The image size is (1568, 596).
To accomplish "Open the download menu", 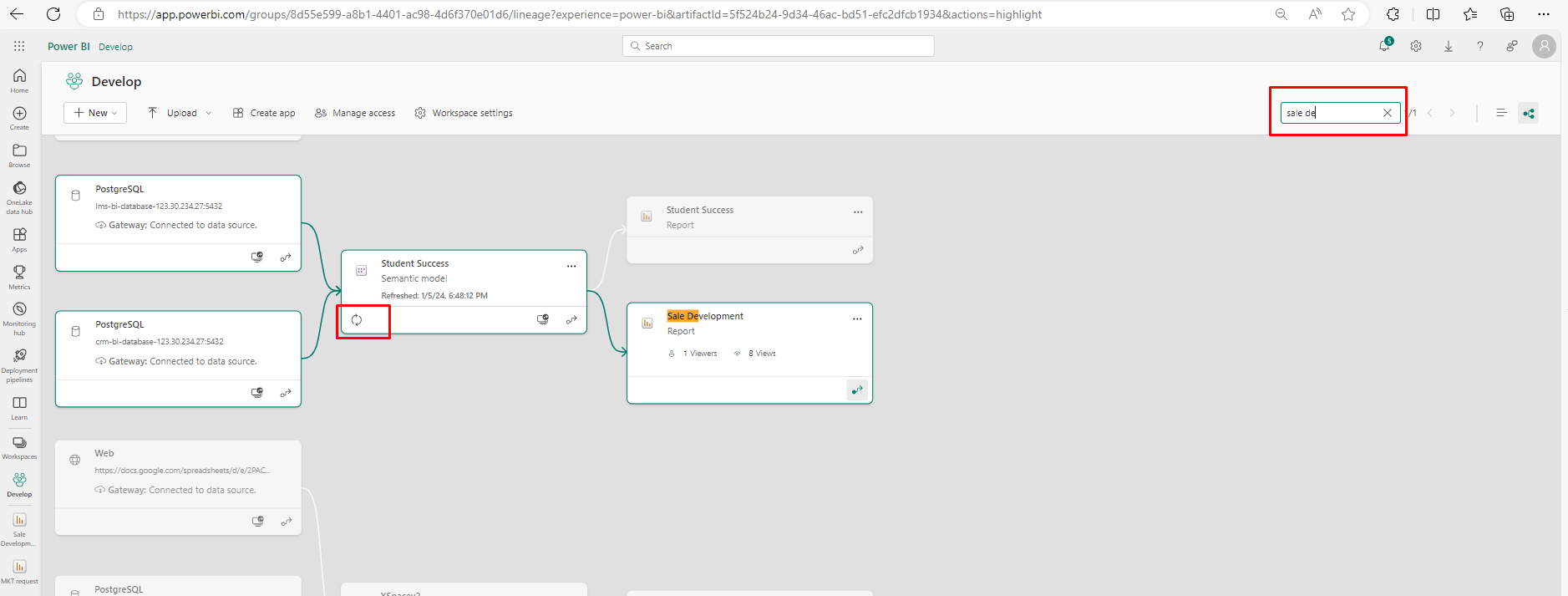I will coord(1449,46).
